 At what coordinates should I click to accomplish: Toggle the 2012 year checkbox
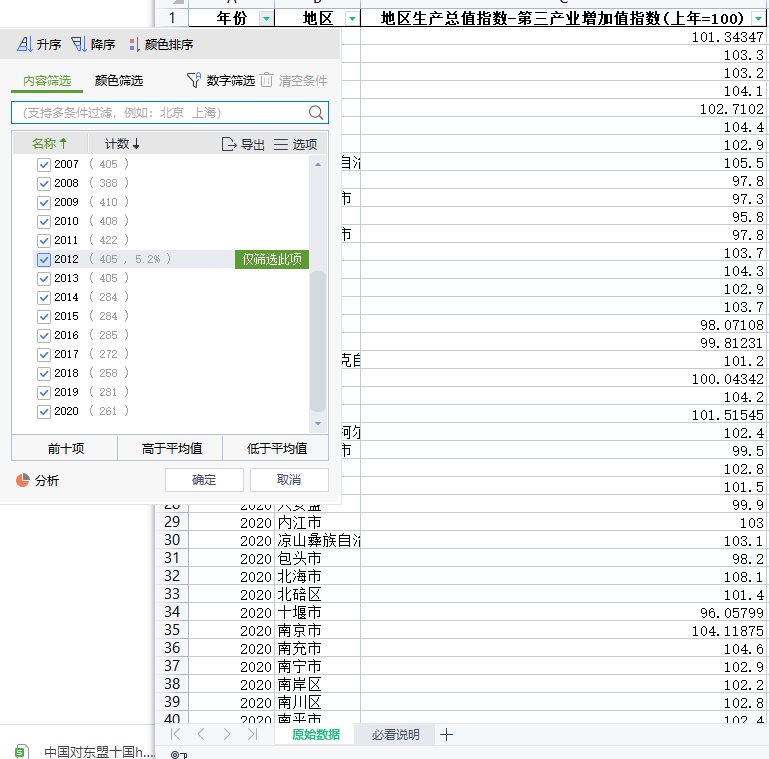pyautogui.click(x=44, y=259)
